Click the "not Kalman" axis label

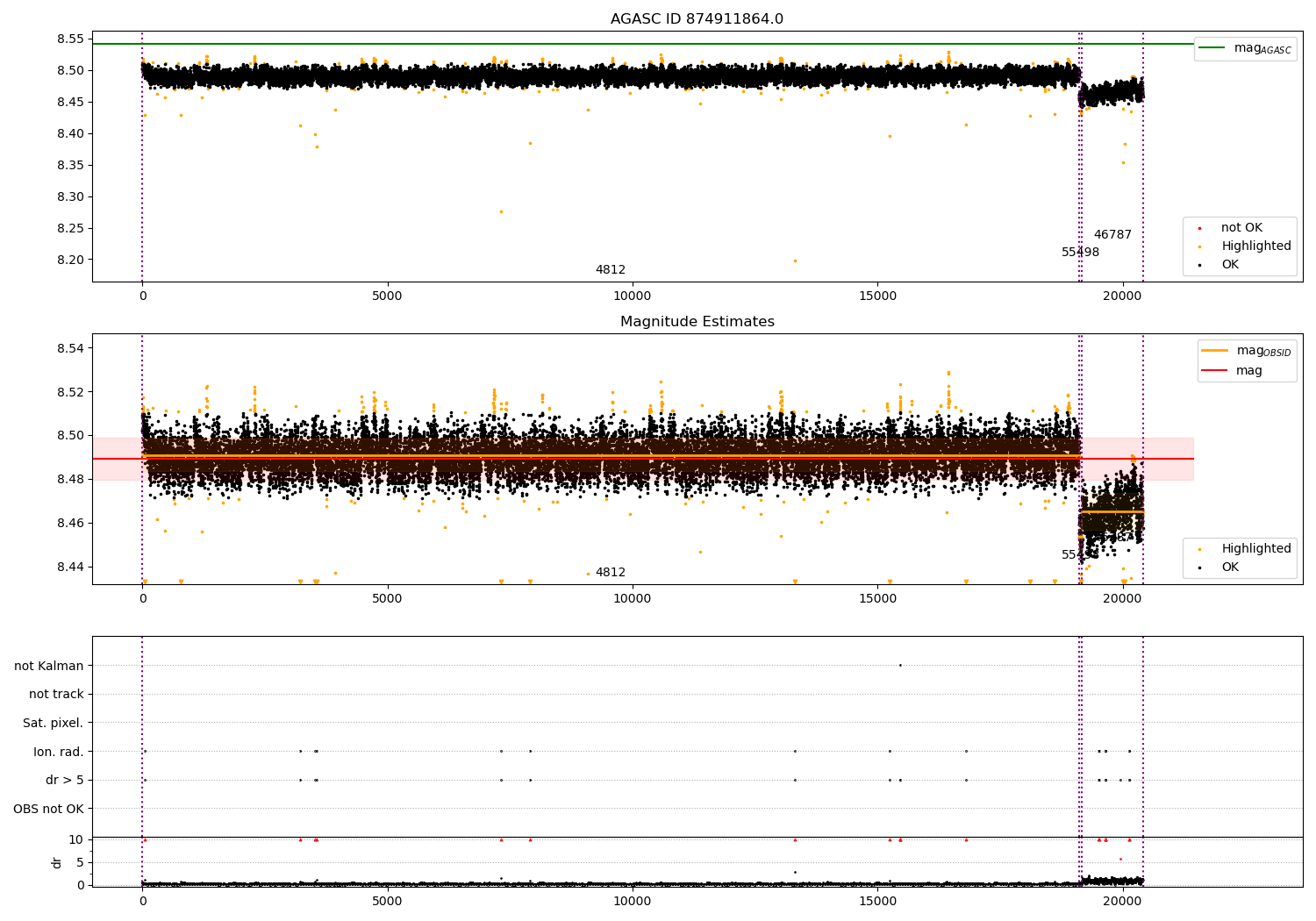coord(48,666)
